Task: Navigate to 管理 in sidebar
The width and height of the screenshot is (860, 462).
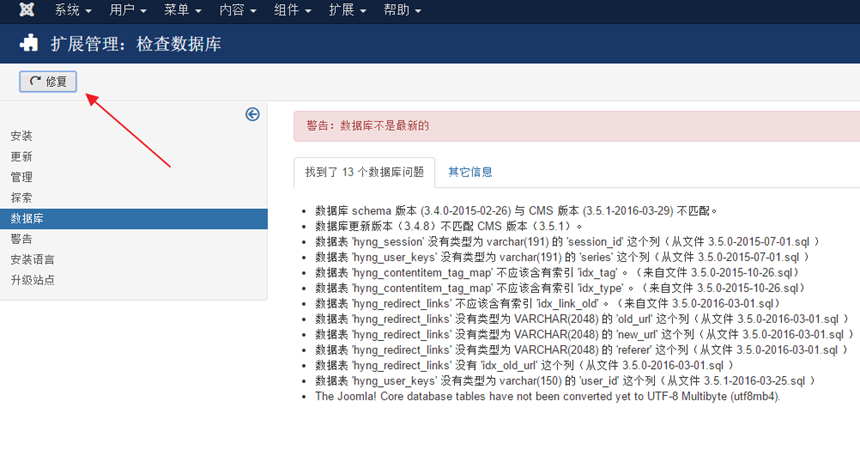Action: point(21,177)
